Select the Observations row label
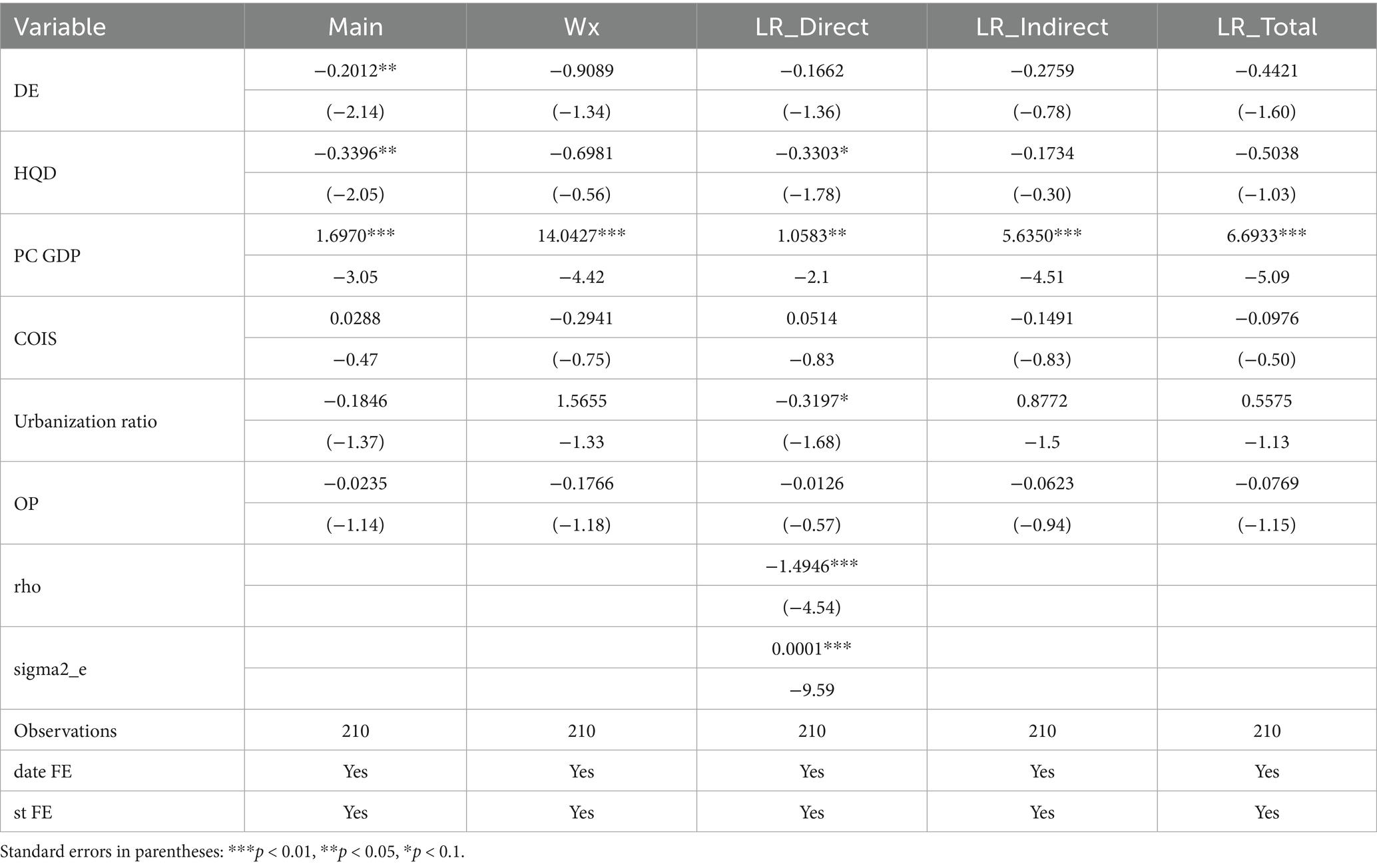1377x868 pixels. tap(65, 731)
